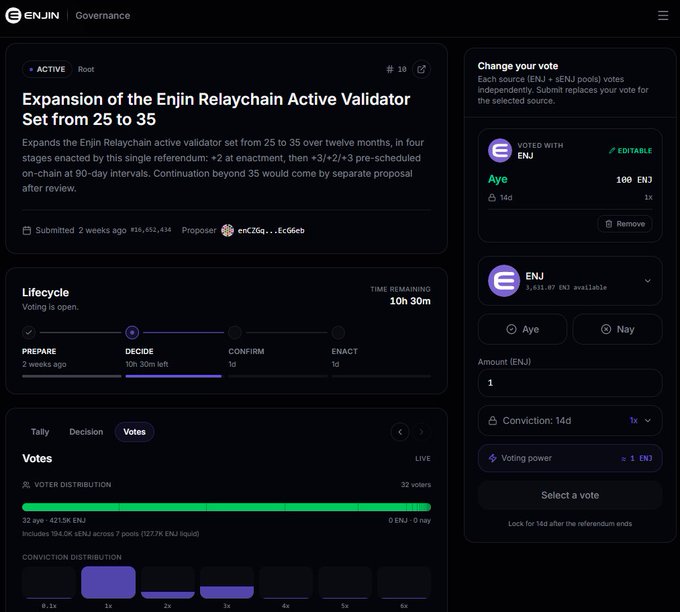
Task: Click the 1x conviction distribution bar
Action: coord(108,582)
